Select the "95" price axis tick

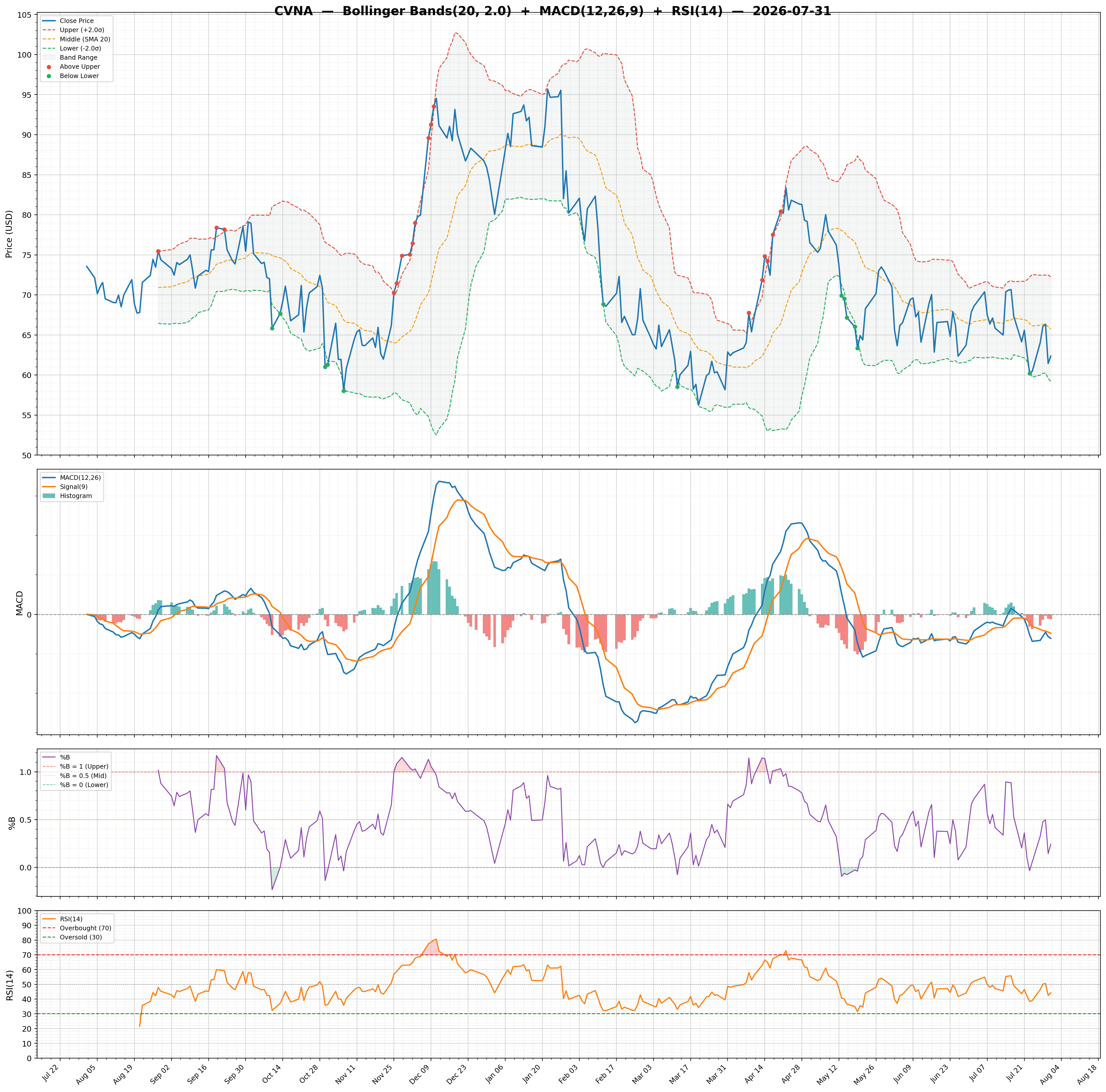pyautogui.click(x=27, y=95)
